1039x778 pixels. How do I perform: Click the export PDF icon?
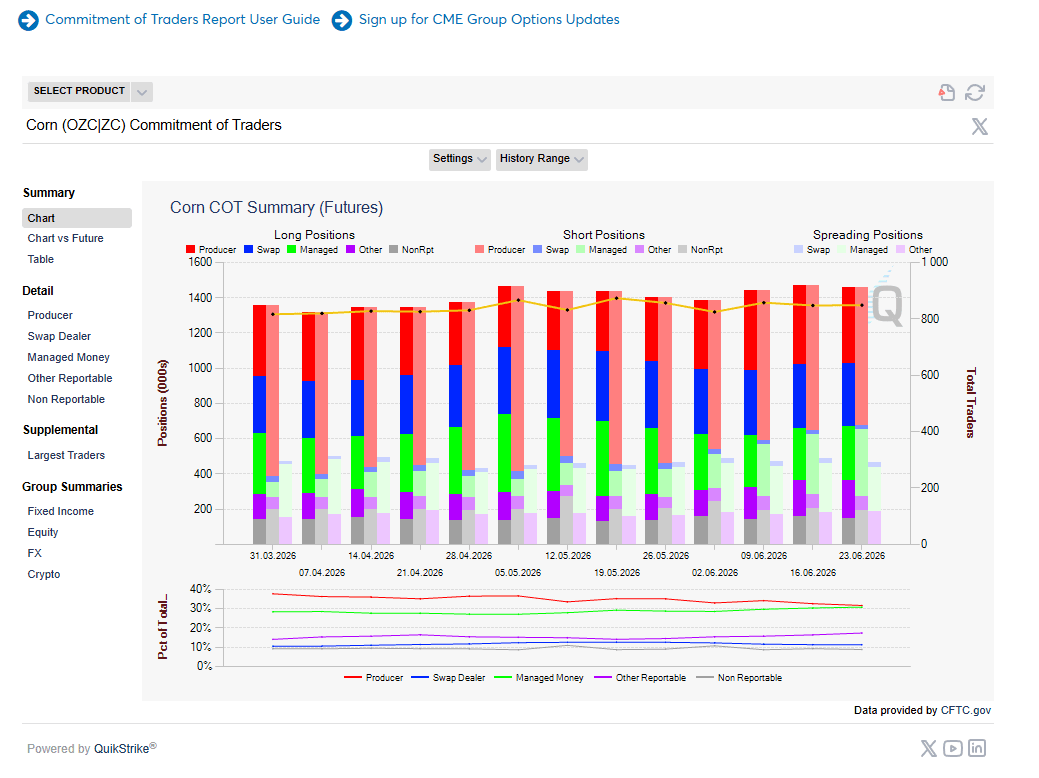[947, 93]
